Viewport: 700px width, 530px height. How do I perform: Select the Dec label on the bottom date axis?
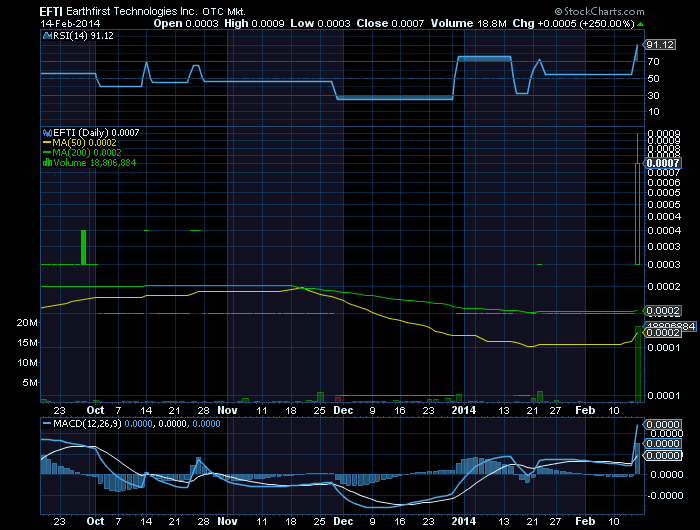(x=343, y=522)
